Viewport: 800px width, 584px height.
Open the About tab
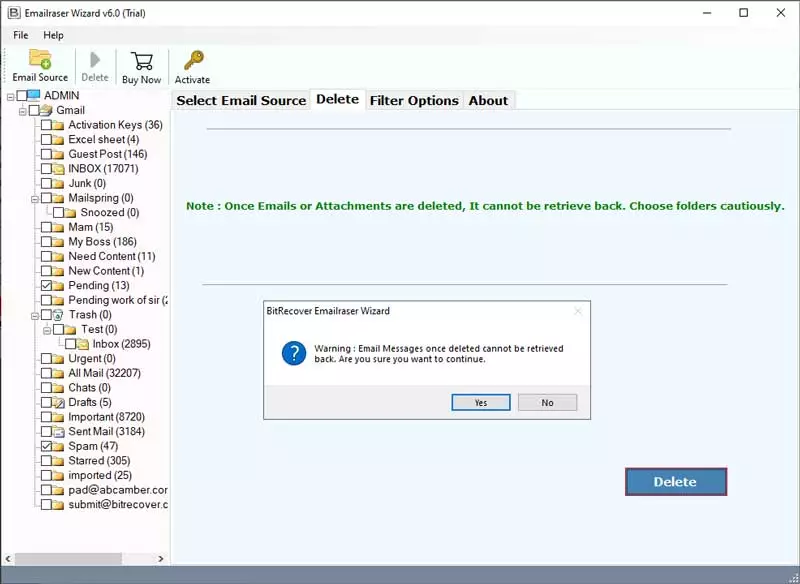point(488,100)
